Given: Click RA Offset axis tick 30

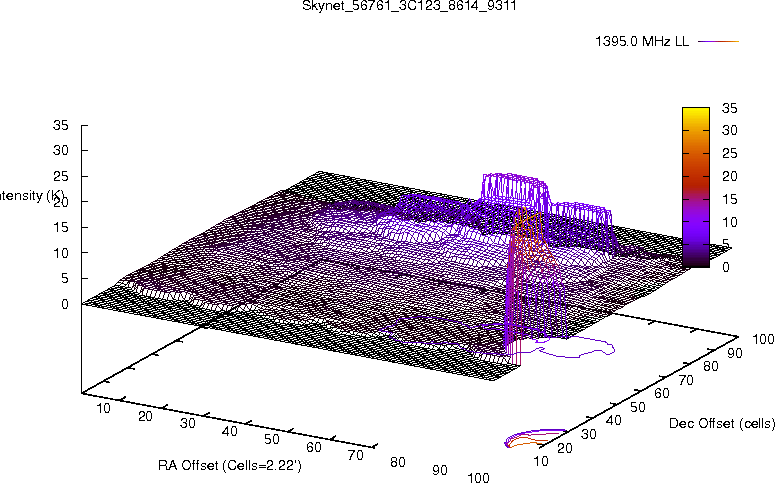Looking at the screenshot, I should tap(188, 424).
